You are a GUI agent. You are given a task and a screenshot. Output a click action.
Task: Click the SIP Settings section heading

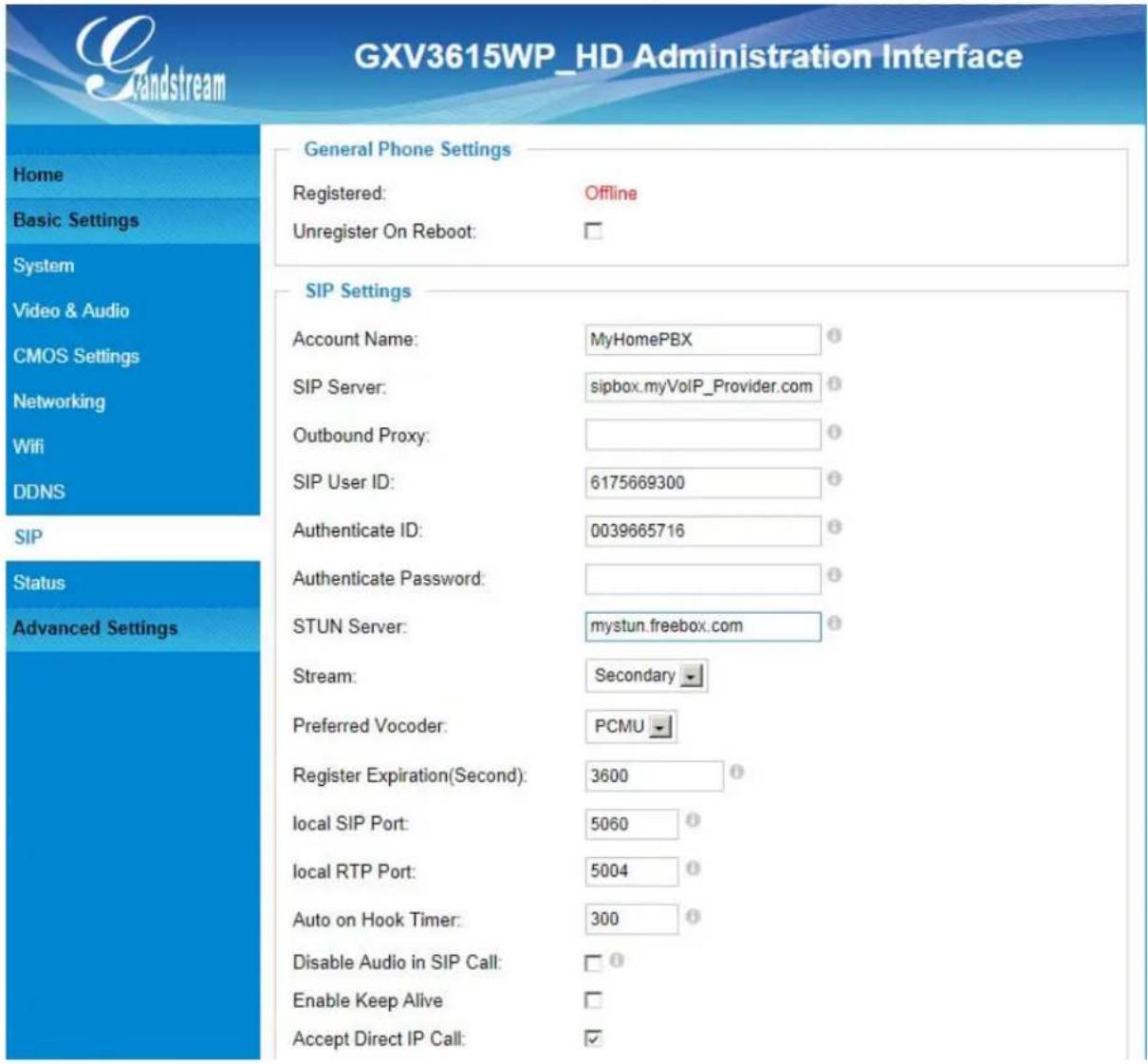[x=358, y=291]
